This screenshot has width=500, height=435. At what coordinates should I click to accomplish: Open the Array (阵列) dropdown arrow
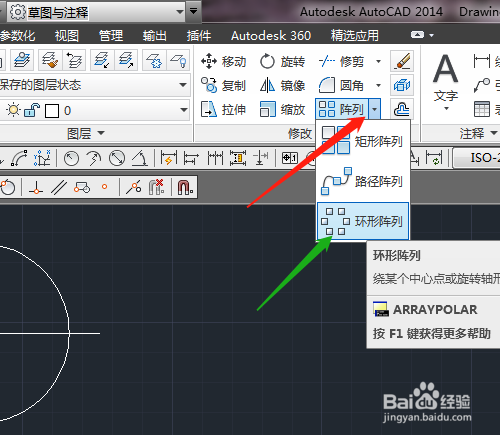(x=375, y=109)
